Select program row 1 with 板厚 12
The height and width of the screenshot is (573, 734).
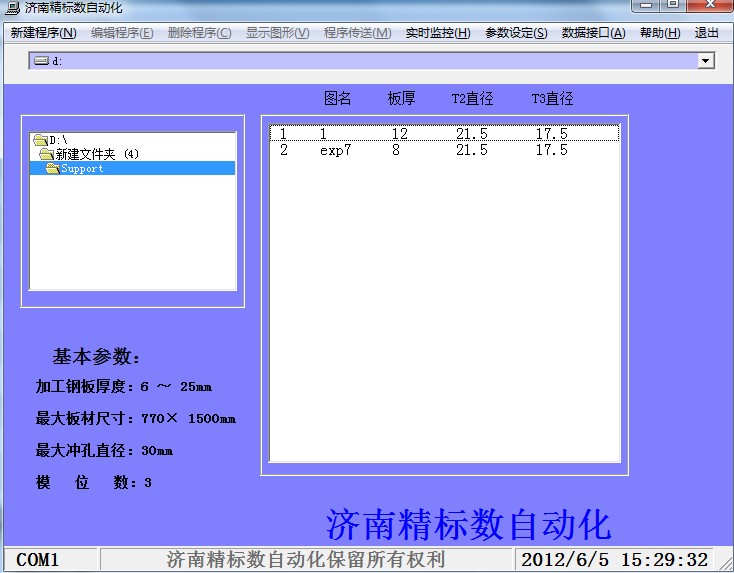click(443, 134)
